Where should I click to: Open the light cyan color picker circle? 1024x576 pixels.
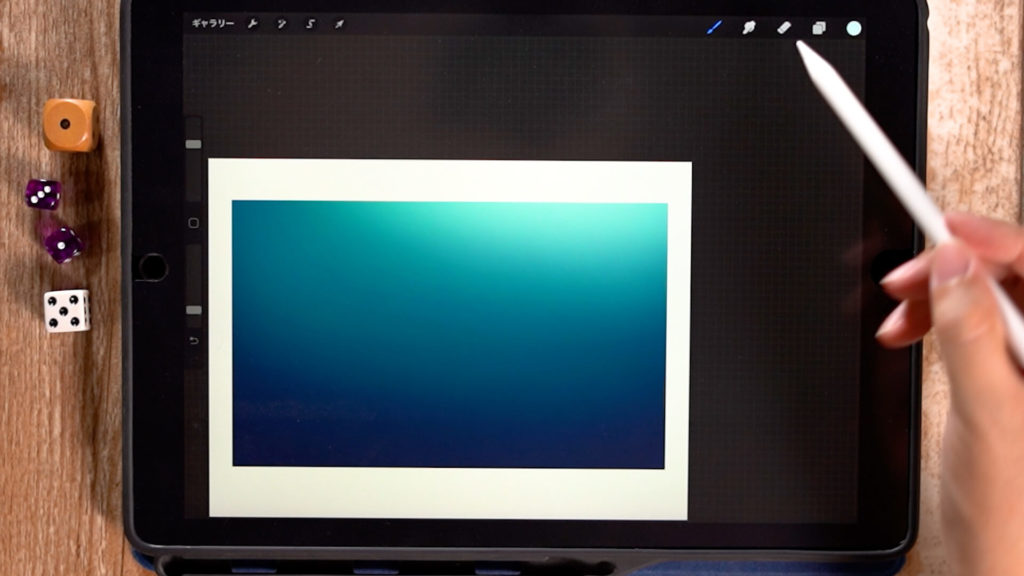click(x=854, y=28)
